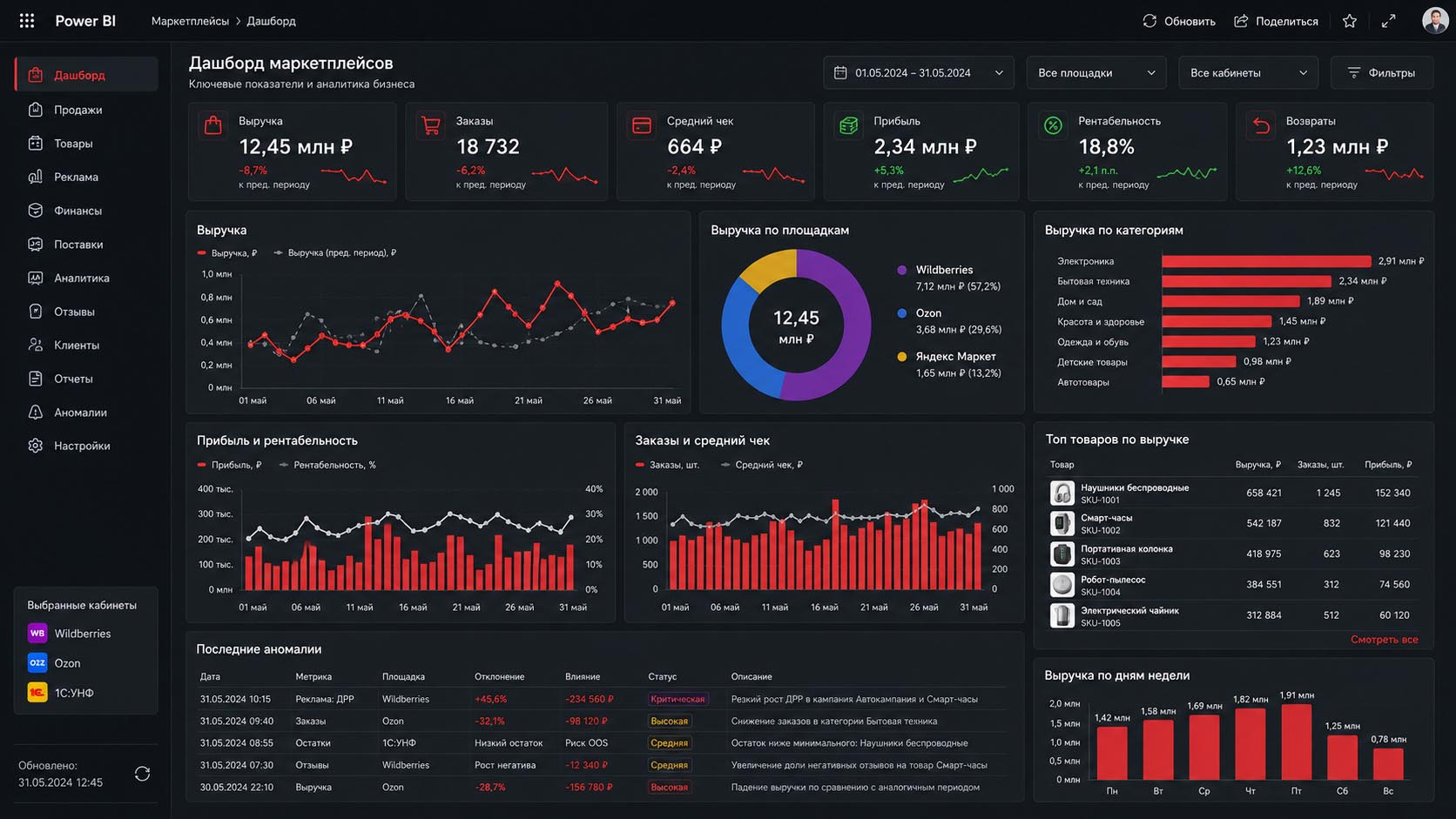Click the Поделиться button label
The height and width of the screenshot is (819, 1456).
[x=1287, y=21]
